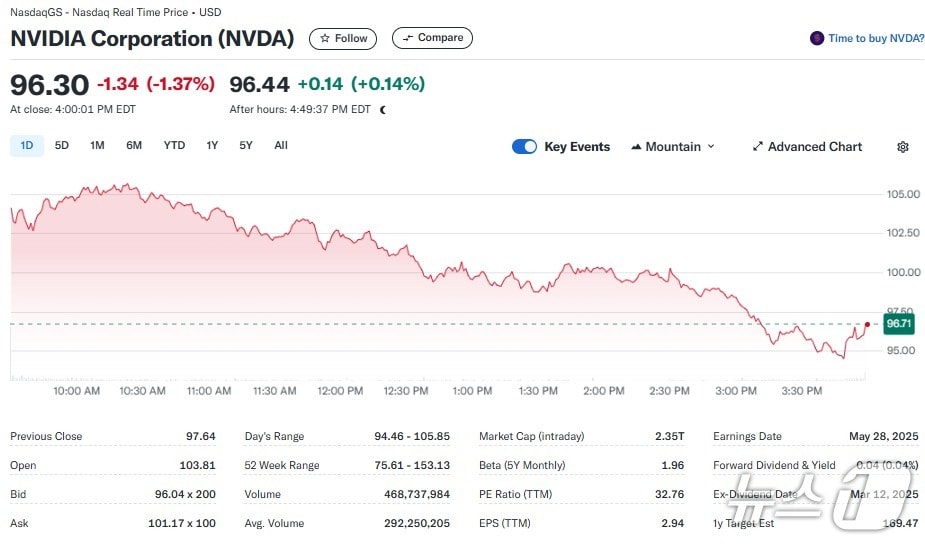This screenshot has width=925, height=544.
Task: Click the 96.71 price label on chart axis
Action: pos(899,324)
